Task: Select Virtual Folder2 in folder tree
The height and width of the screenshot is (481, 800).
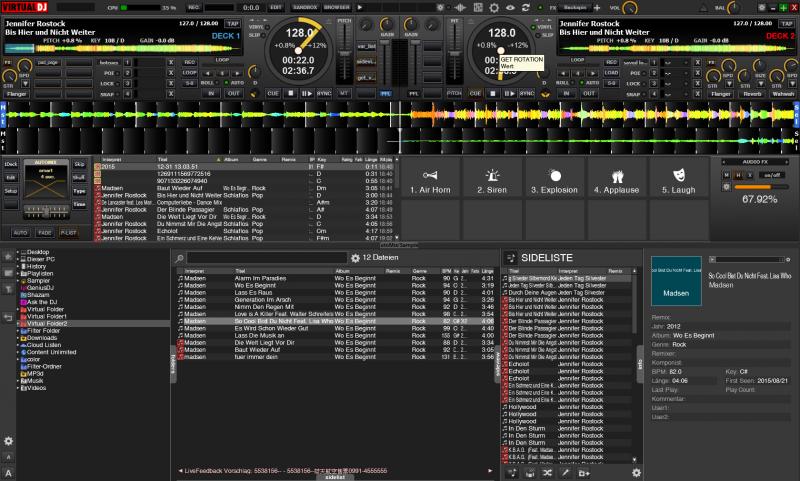Action: 46,323
